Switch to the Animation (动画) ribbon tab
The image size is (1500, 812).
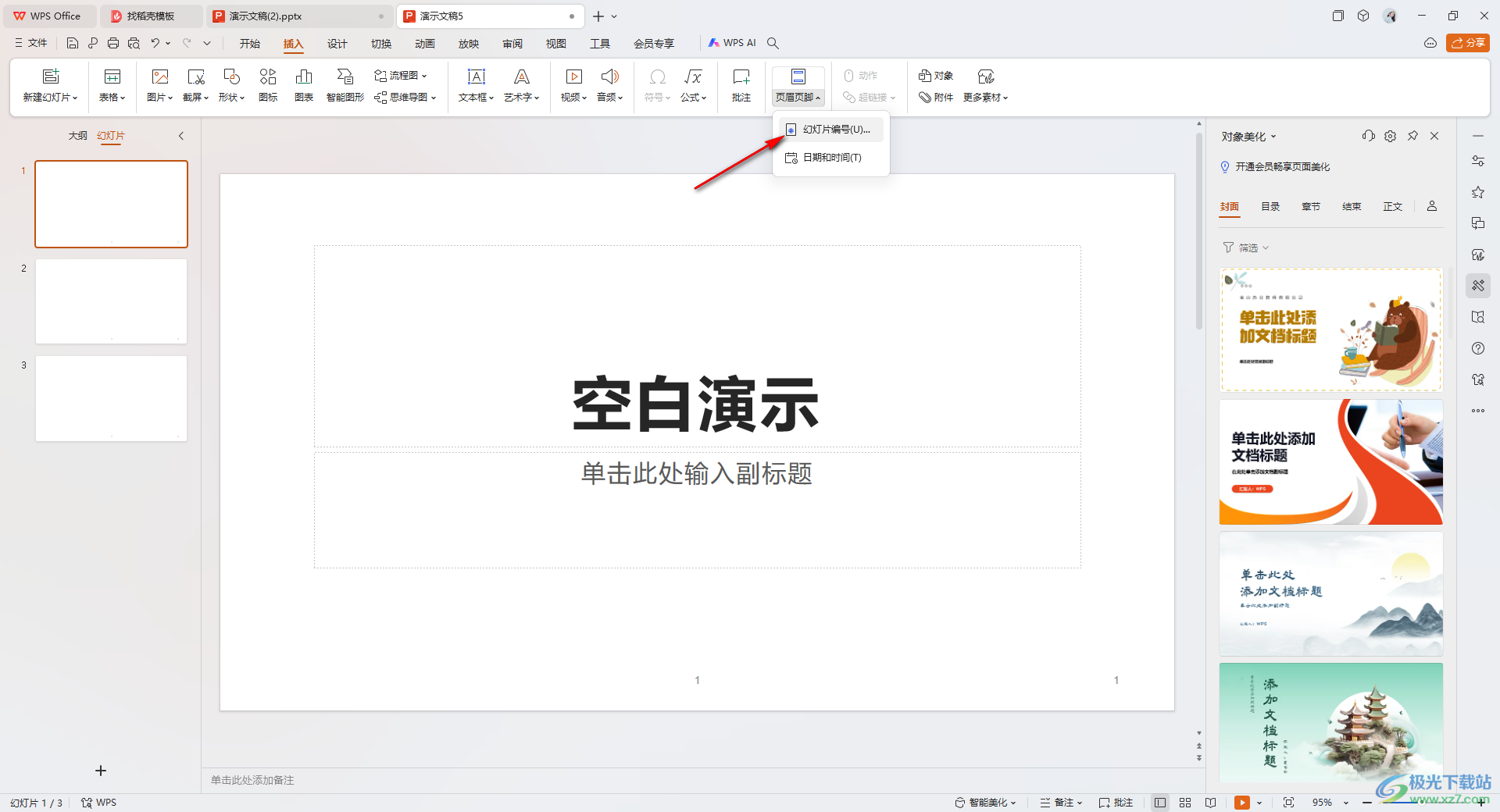click(425, 44)
